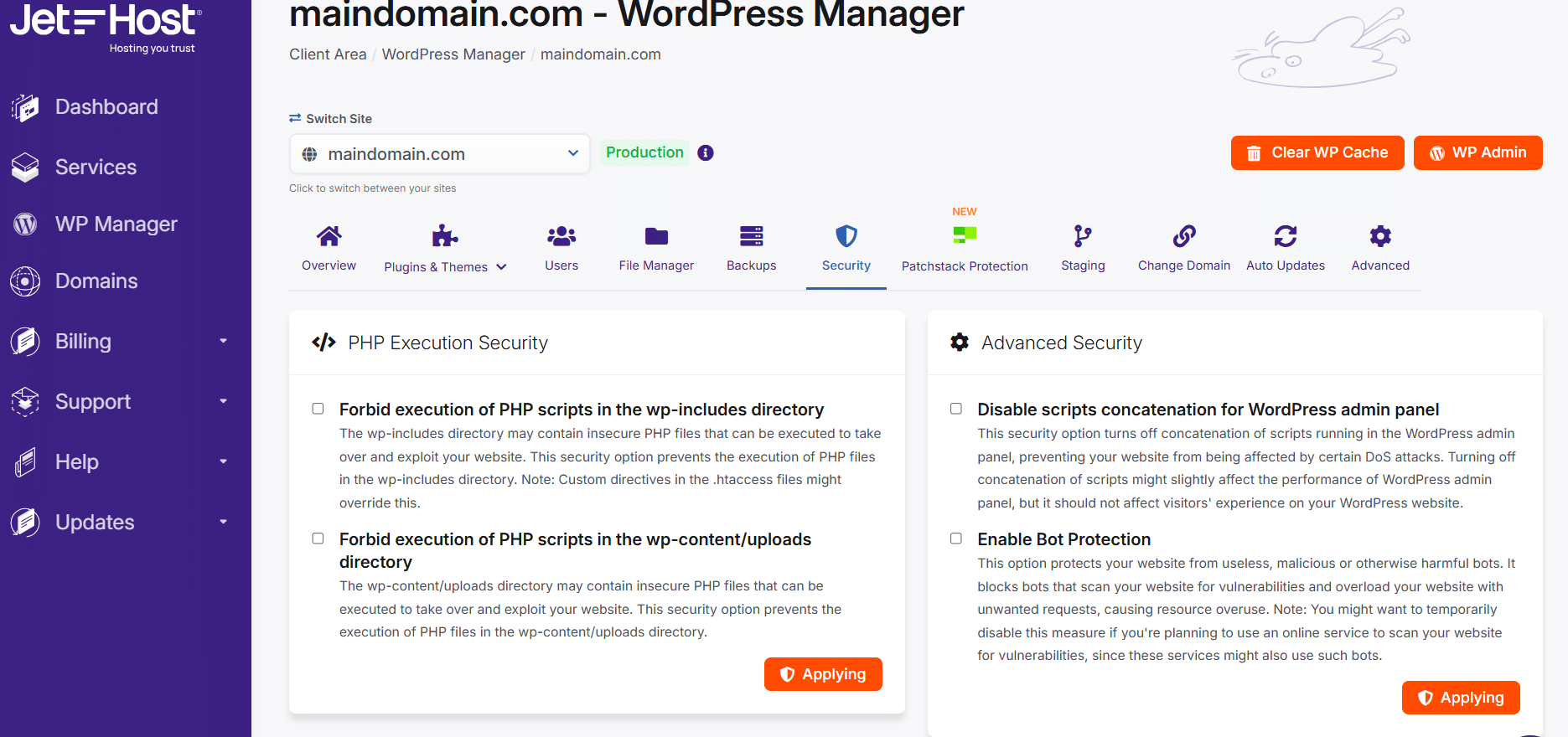
Task: Switch to the Staging tab
Action: [x=1083, y=249]
